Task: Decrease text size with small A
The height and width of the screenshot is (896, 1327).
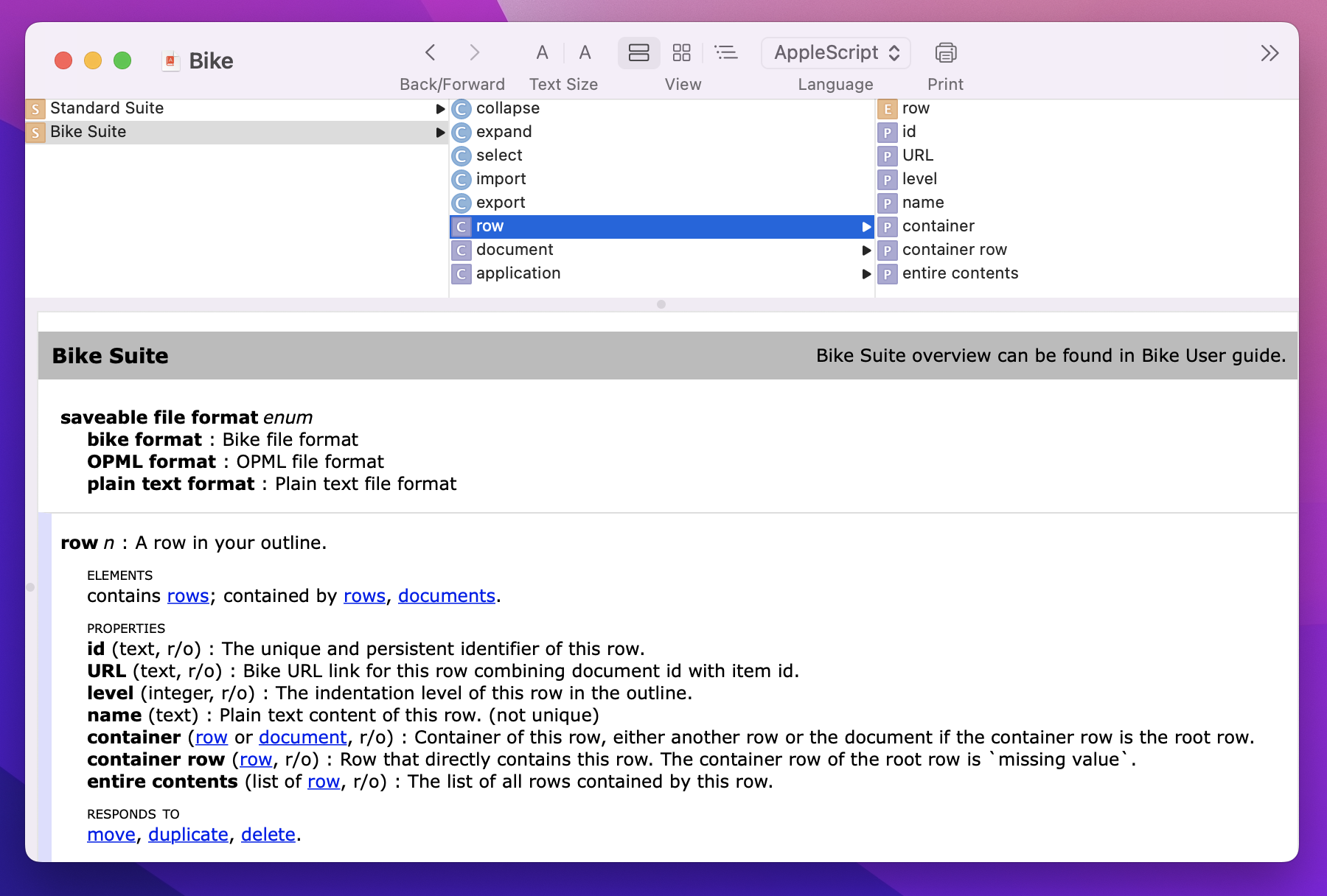Action: point(542,53)
